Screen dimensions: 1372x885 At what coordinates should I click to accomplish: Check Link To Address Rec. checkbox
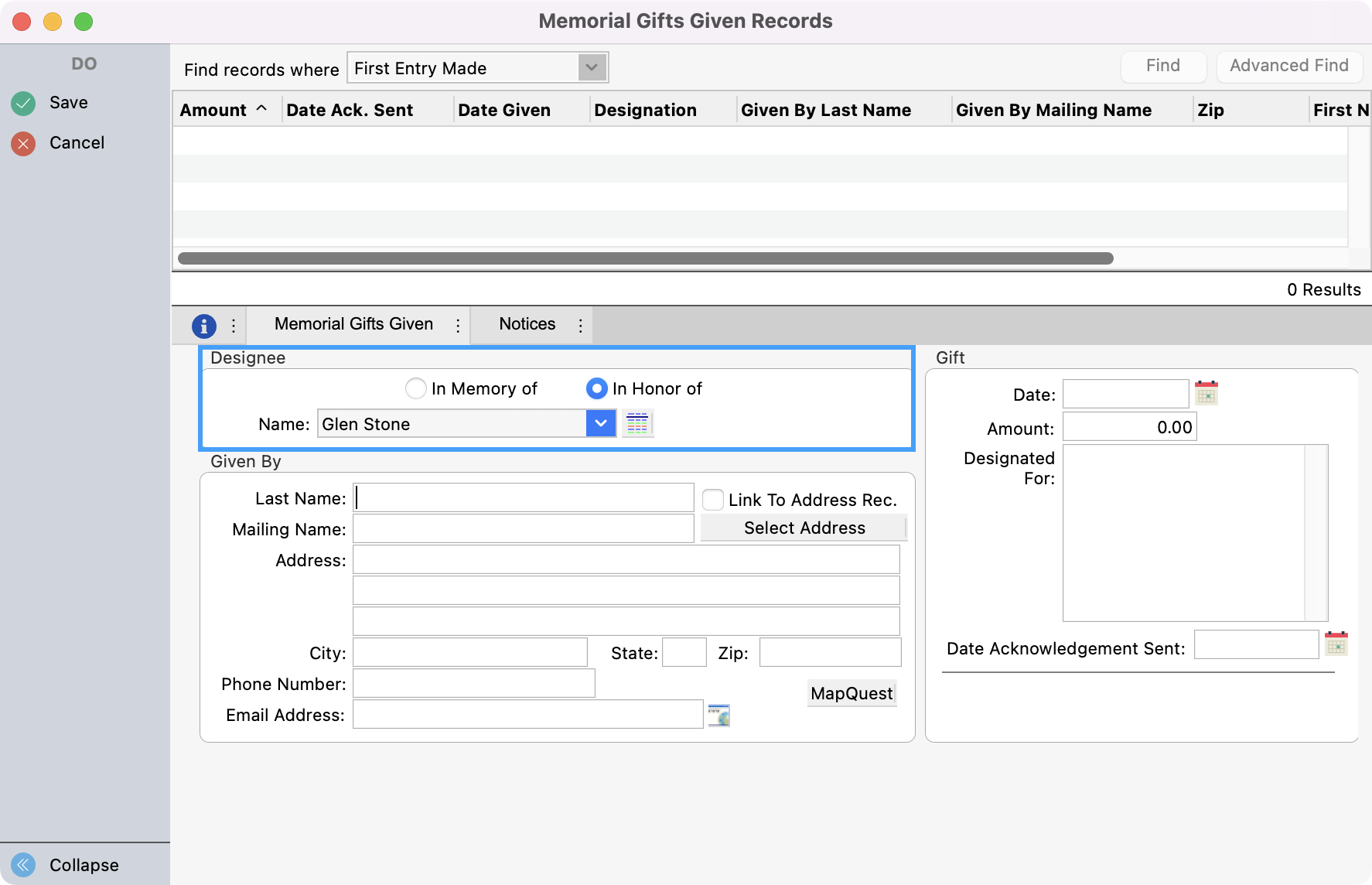[712, 500]
